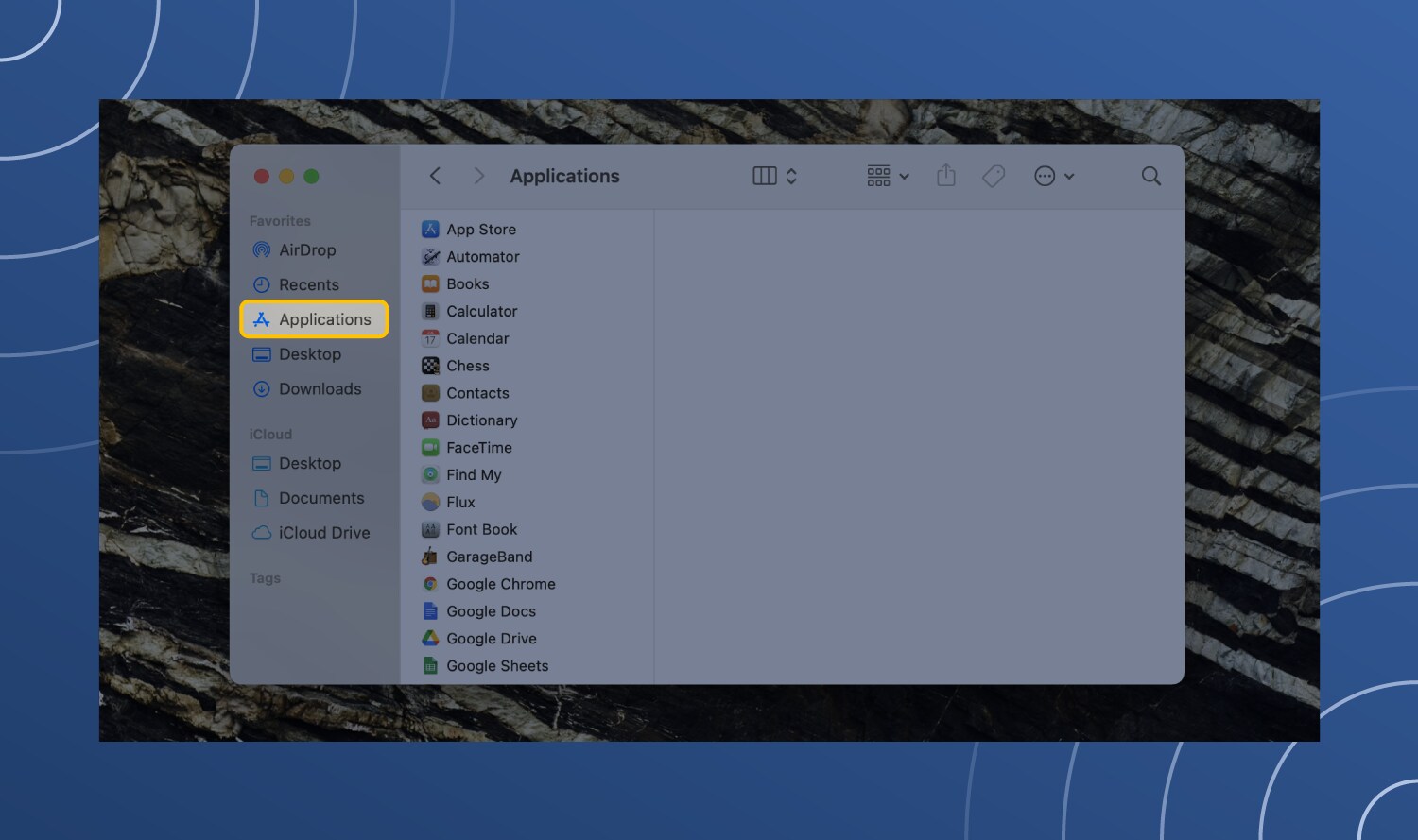
Task: Select 'App Store' label in list
Action: tap(481, 230)
